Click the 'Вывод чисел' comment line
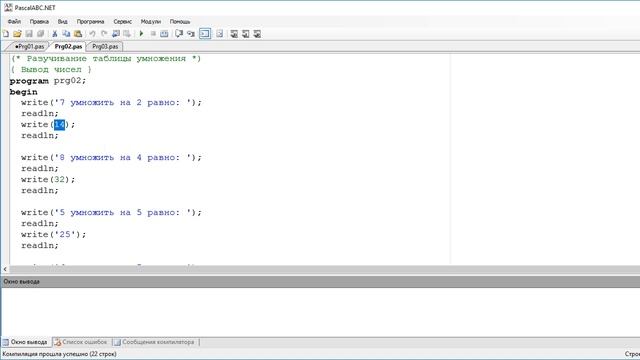 pos(51,70)
